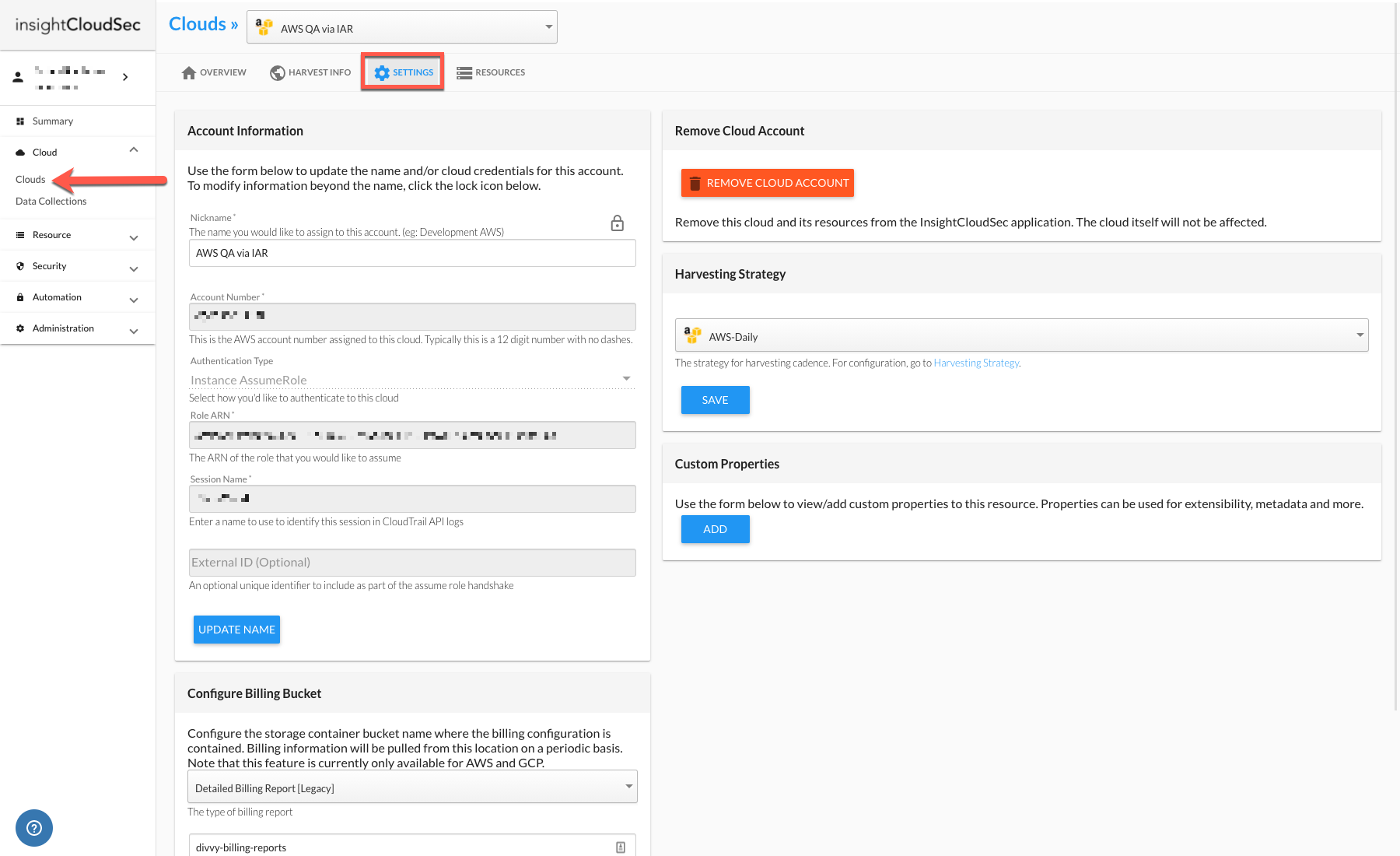
Task: Click the Remove Cloud Account button
Action: point(768,183)
